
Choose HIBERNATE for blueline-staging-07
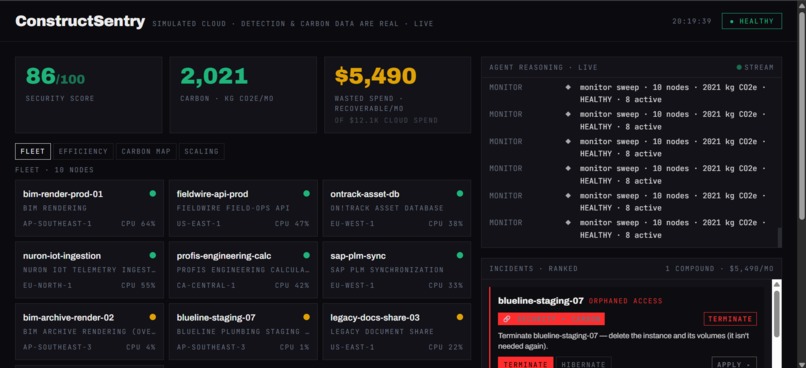tap(583, 363)
